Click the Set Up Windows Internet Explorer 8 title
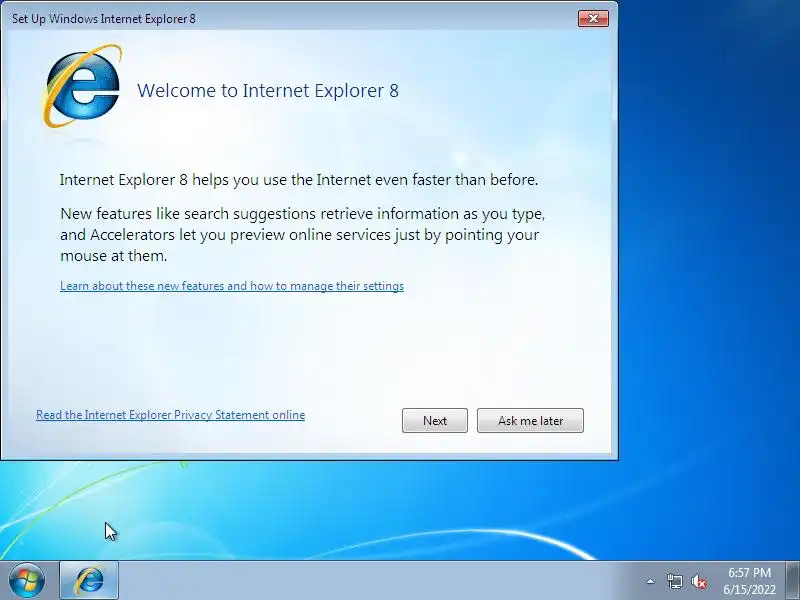The width and height of the screenshot is (800, 600). [x=104, y=19]
